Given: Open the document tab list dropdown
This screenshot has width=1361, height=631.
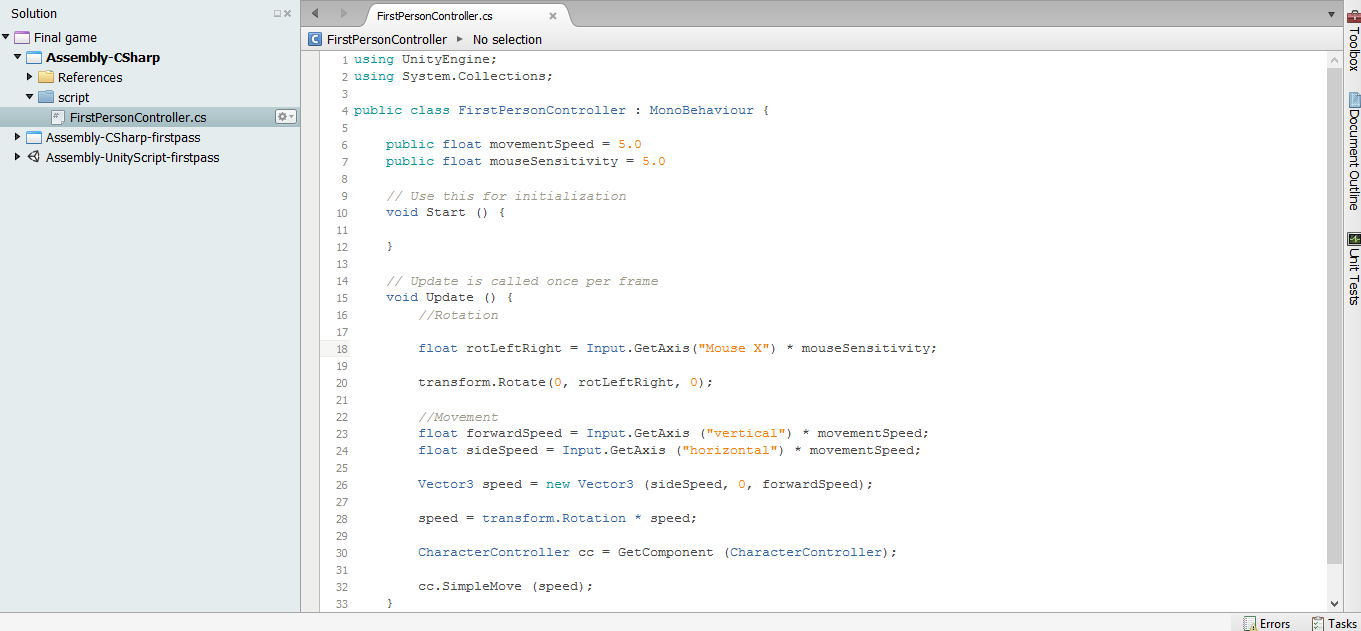Looking at the screenshot, I should pos(1331,15).
